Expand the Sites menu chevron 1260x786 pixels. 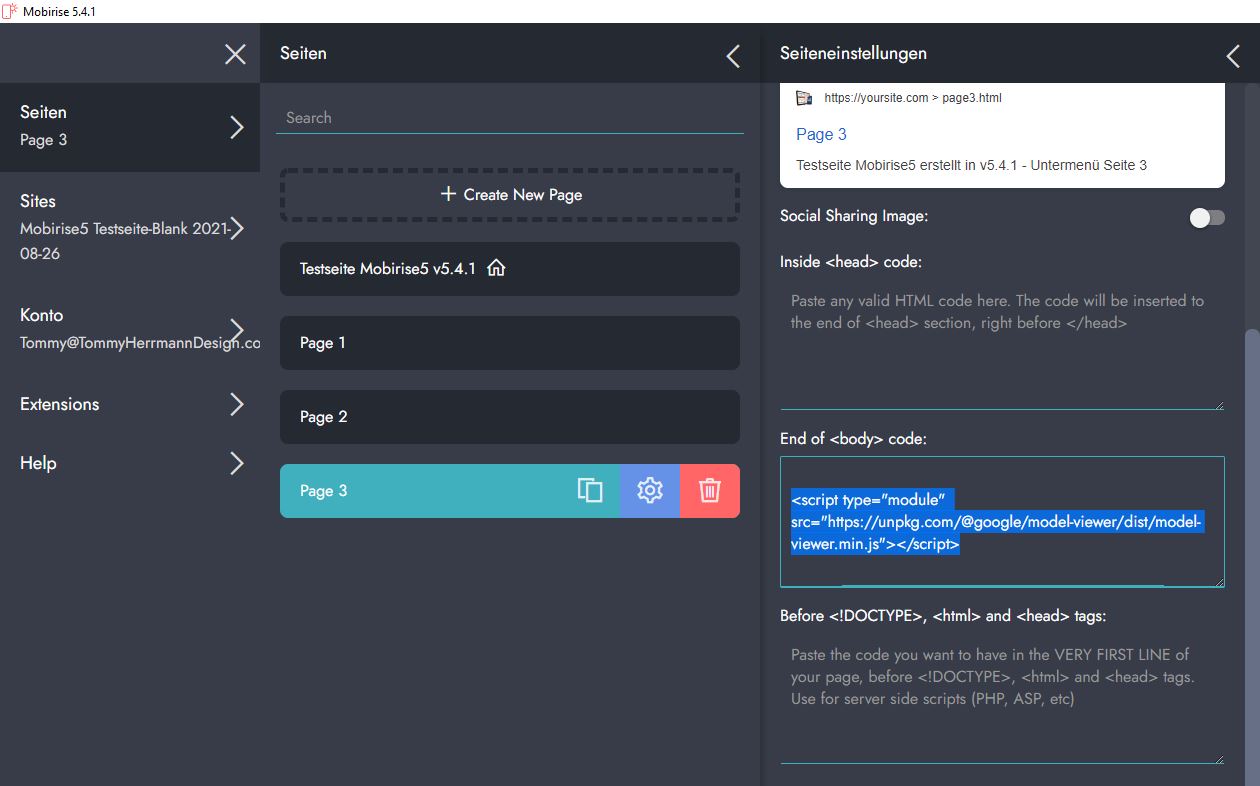click(237, 228)
